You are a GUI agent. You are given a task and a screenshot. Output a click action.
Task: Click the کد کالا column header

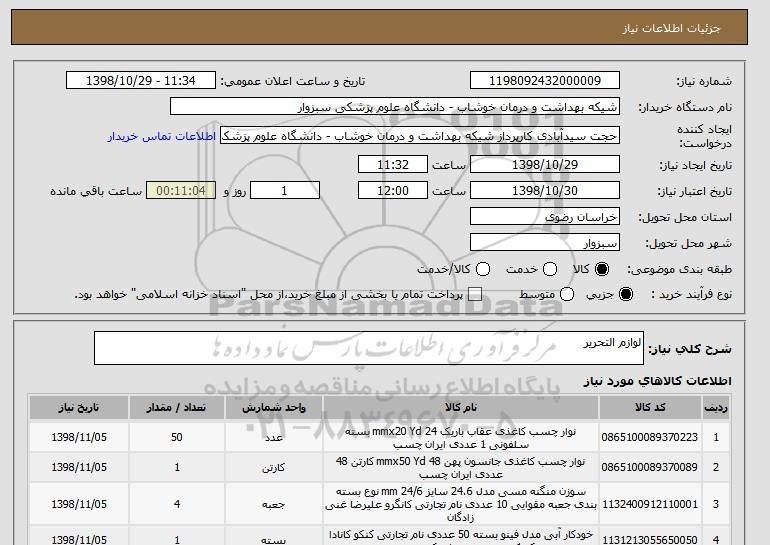tap(650, 408)
